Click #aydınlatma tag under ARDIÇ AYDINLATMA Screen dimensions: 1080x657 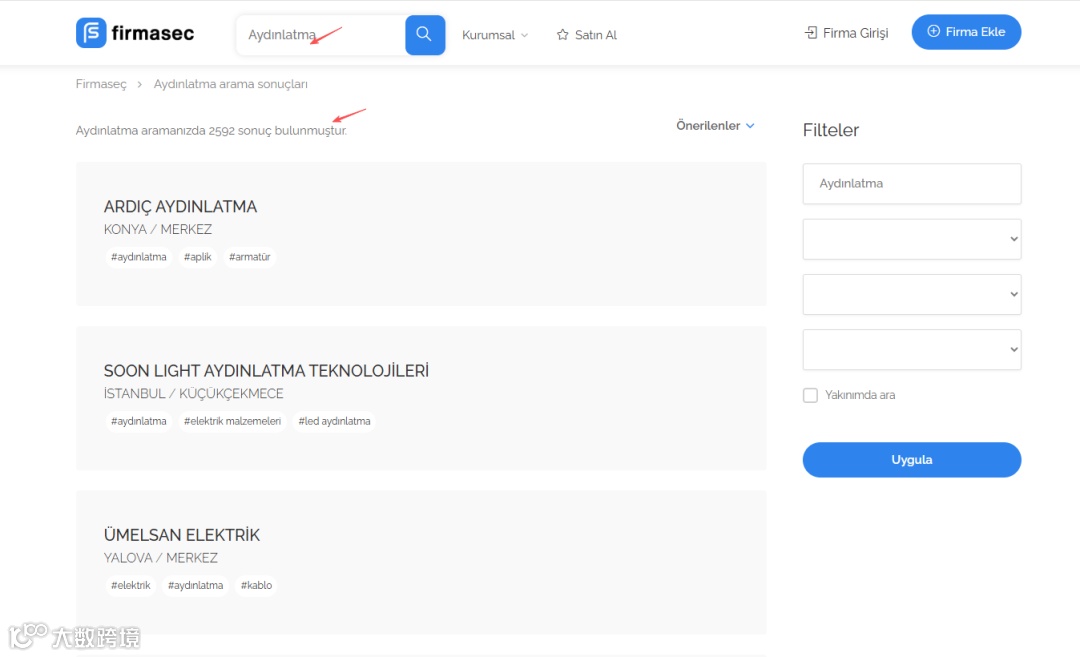tap(138, 257)
